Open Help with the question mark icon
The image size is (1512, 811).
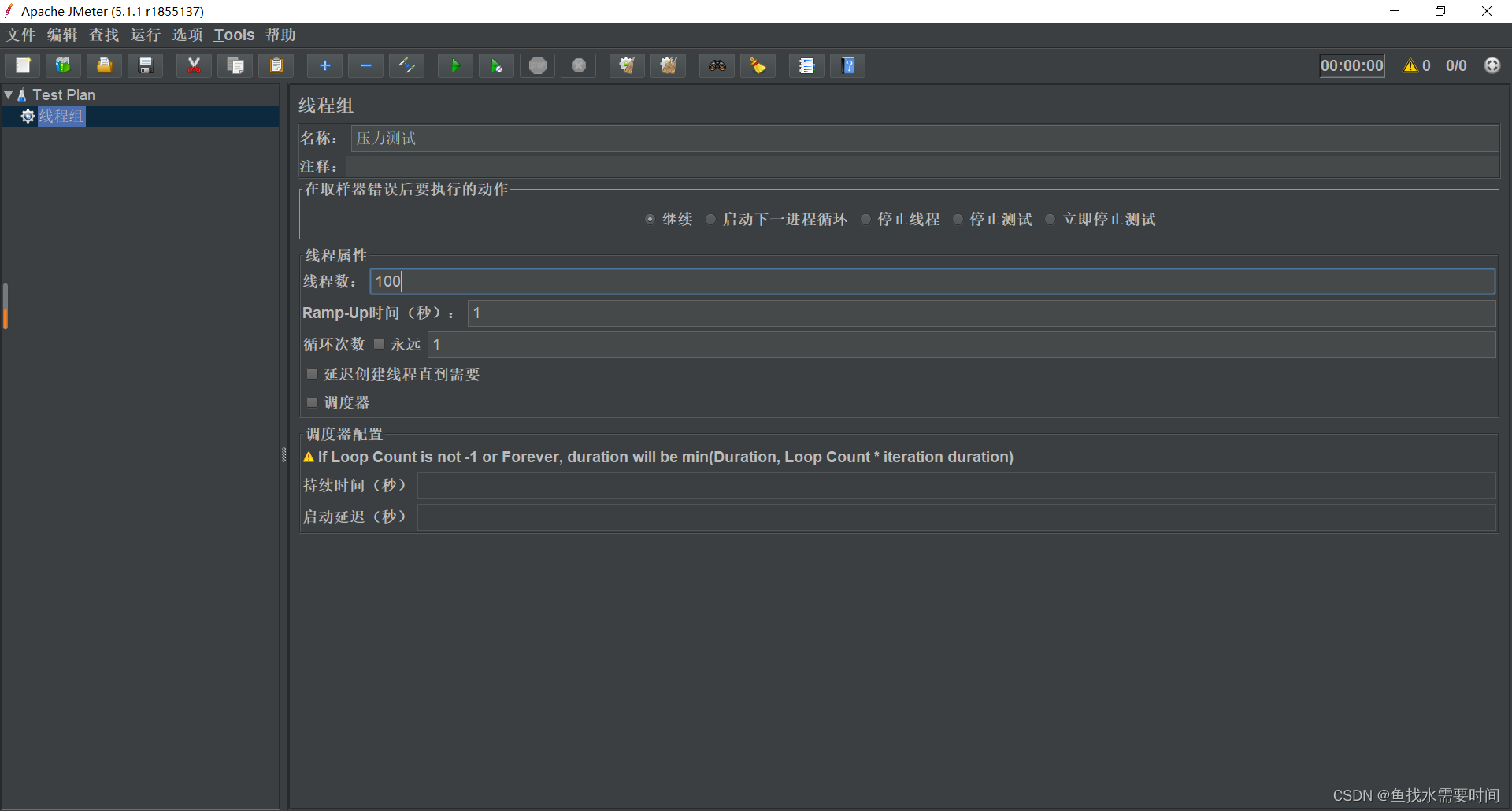coord(848,65)
